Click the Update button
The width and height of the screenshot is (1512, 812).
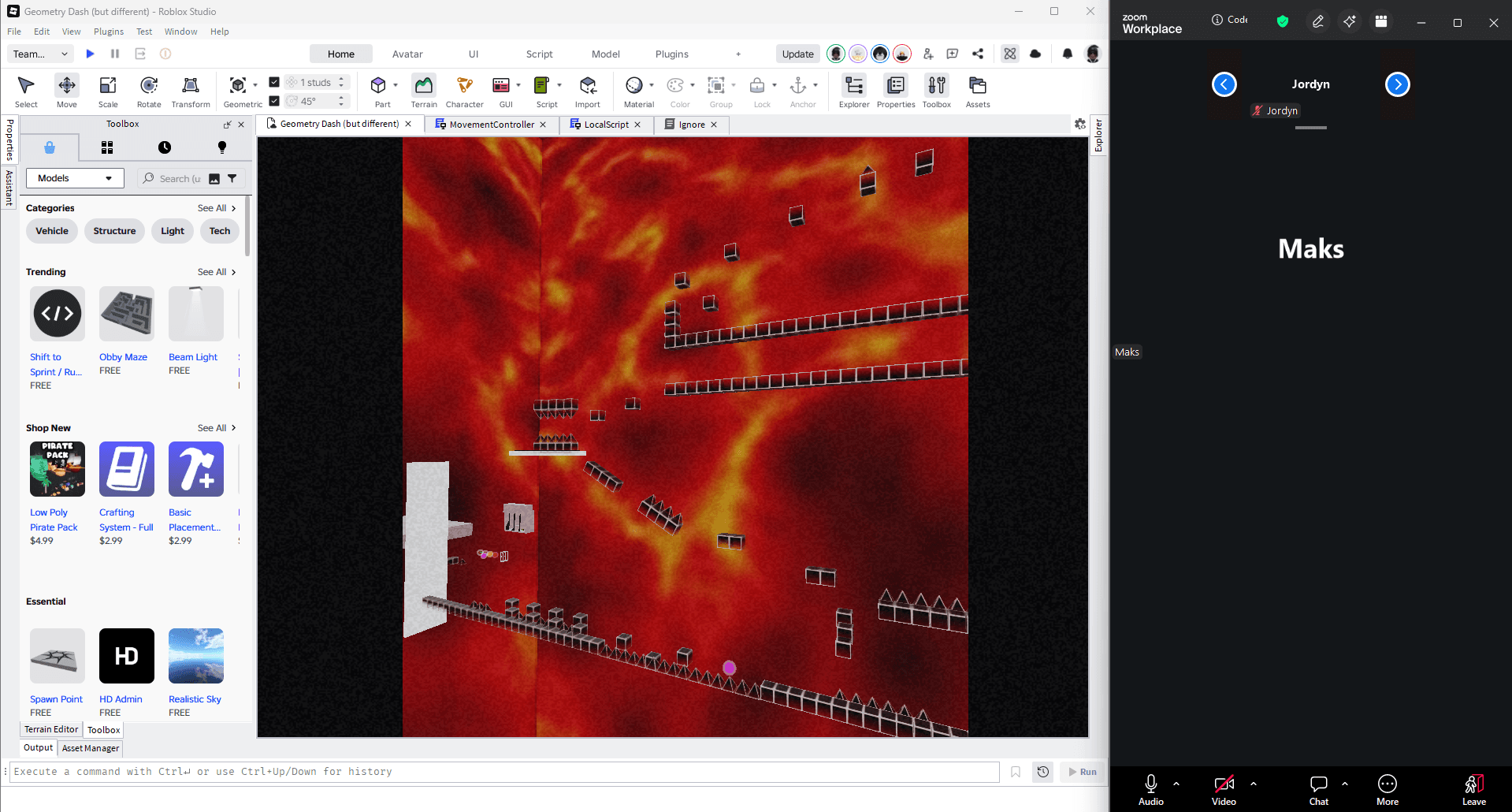click(x=797, y=54)
